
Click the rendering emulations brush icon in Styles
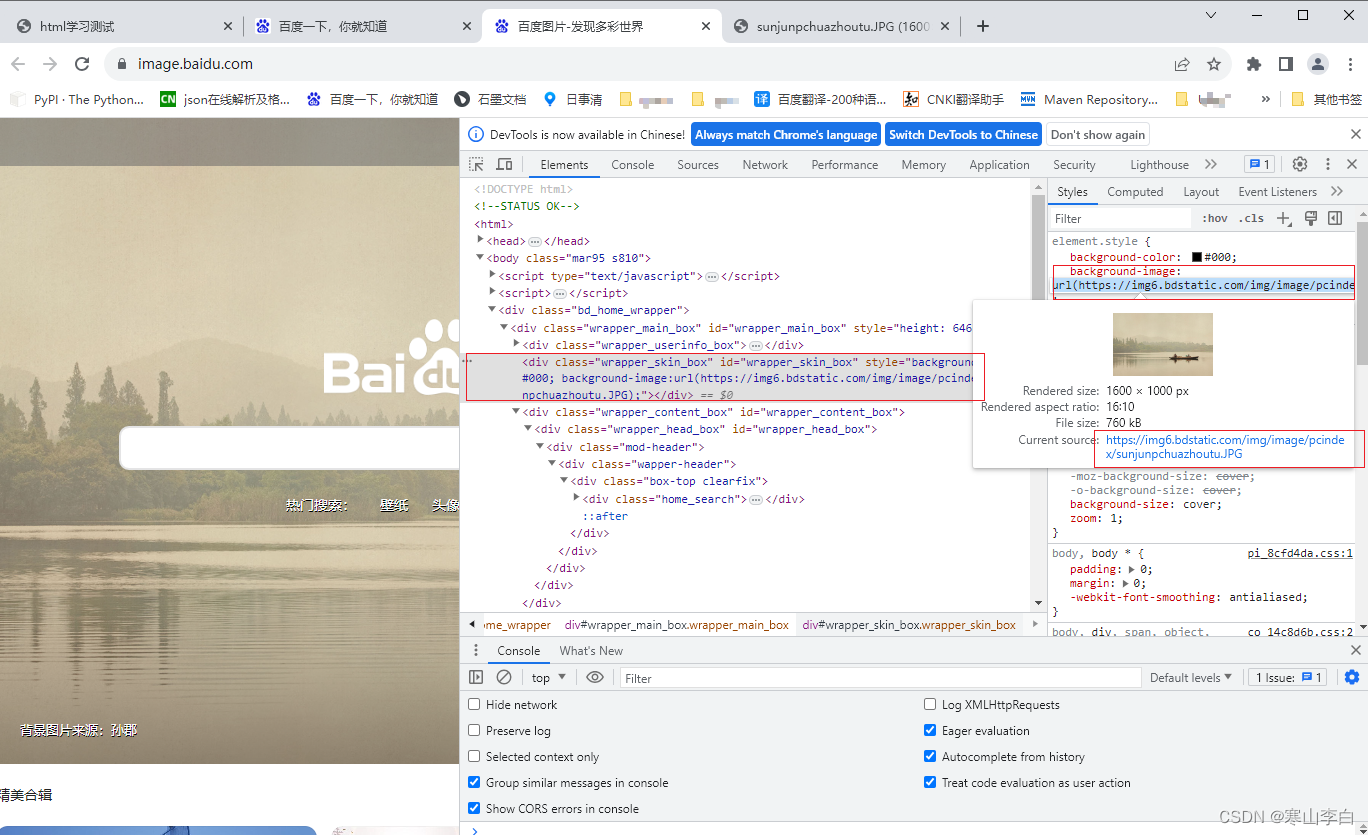1311,218
